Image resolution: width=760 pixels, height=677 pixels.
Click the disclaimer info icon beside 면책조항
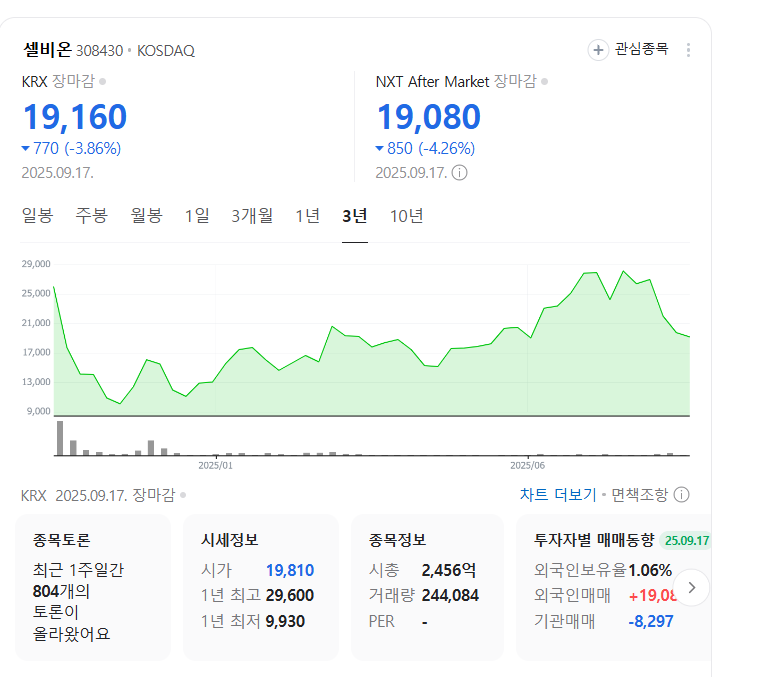[x=681, y=495]
